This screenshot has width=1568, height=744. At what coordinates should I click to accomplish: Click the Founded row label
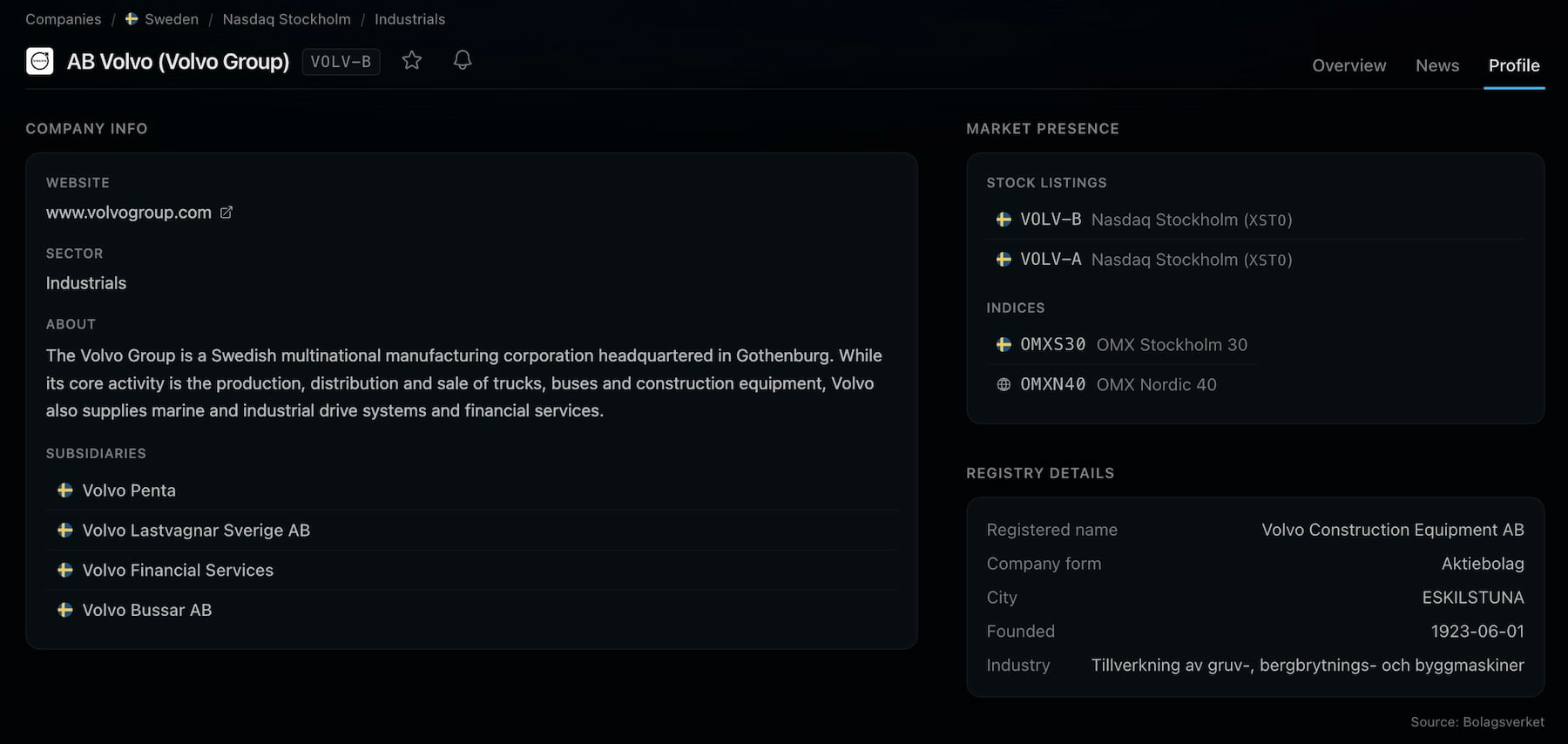point(1021,631)
